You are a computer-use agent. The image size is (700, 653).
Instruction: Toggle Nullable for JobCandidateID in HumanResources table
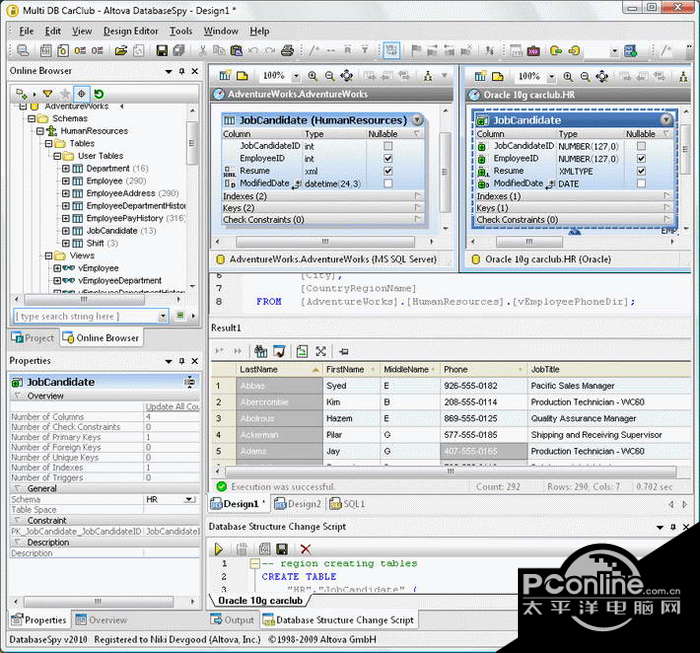click(x=388, y=146)
